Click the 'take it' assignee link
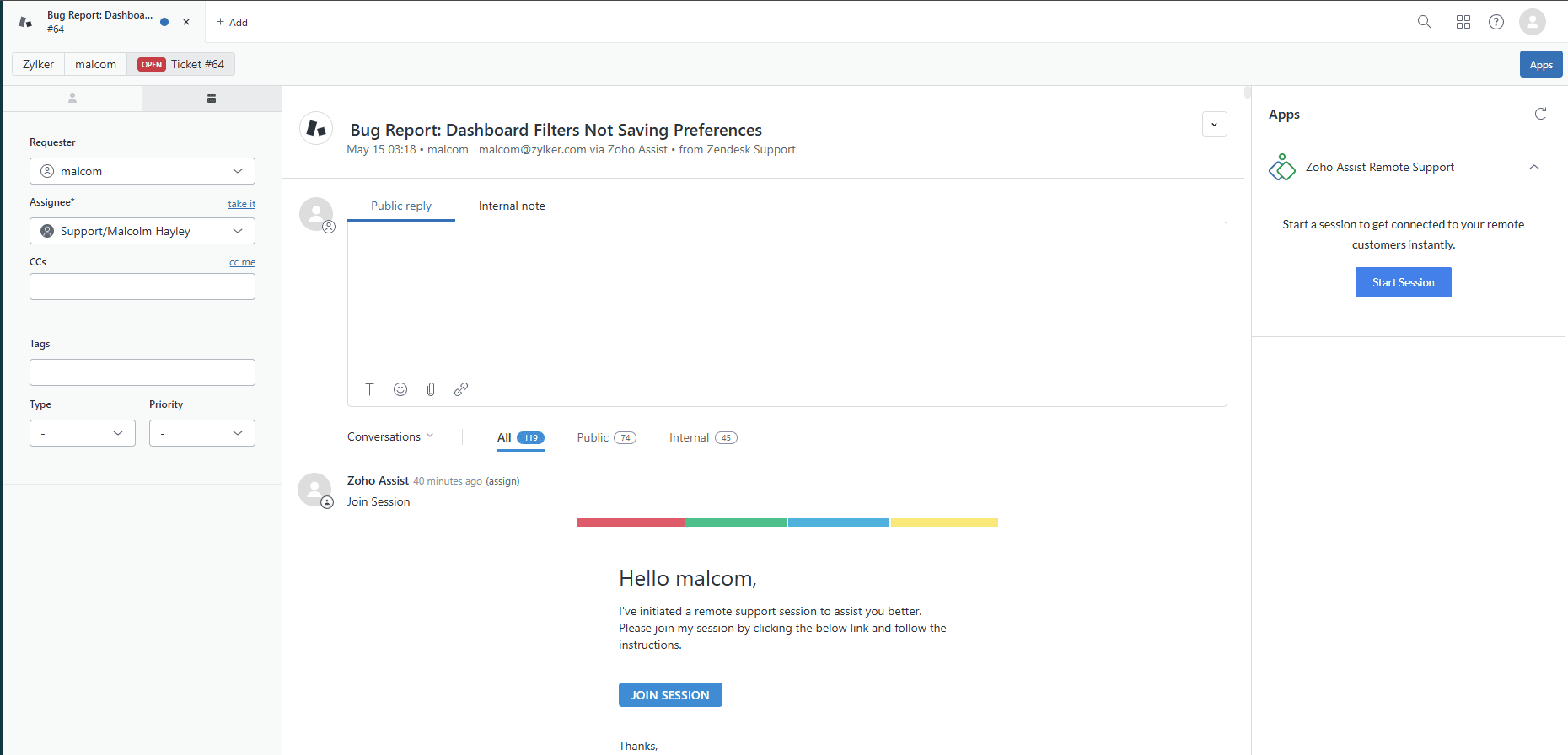Image resolution: width=1568 pixels, height=755 pixels. coord(241,204)
